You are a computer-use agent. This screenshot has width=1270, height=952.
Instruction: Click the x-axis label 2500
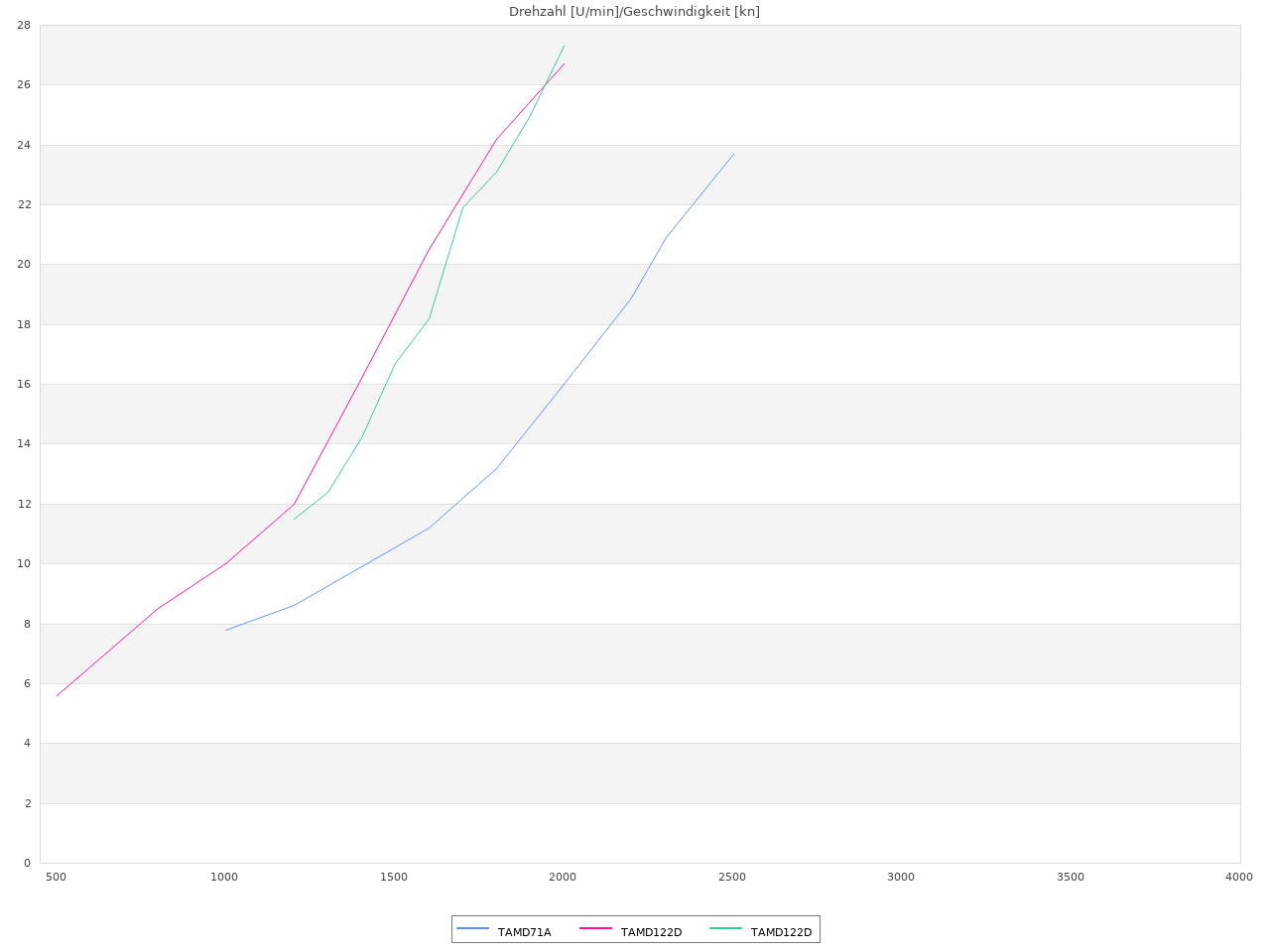tap(732, 877)
